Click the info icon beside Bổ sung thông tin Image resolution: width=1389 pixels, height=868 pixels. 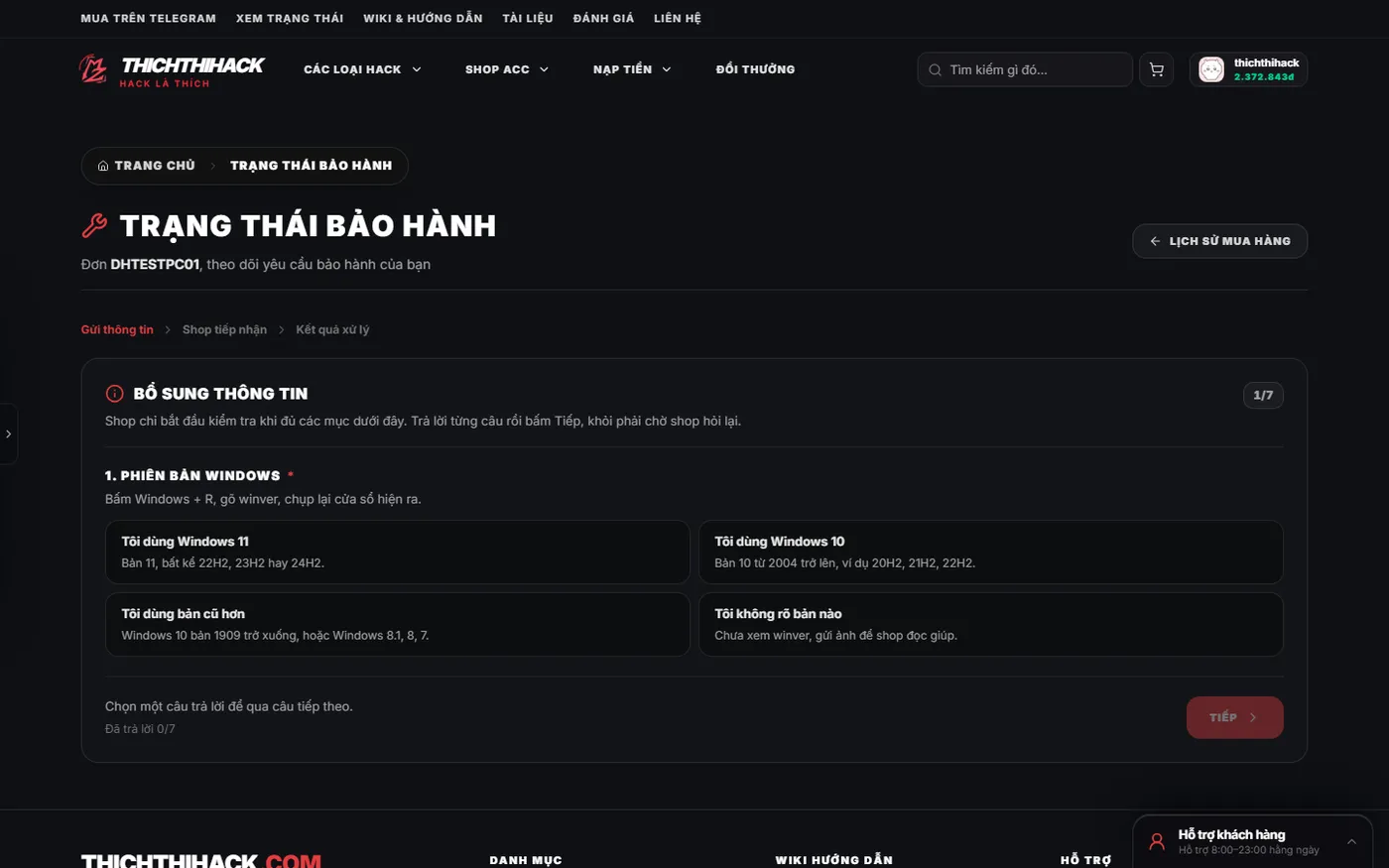[115, 394]
